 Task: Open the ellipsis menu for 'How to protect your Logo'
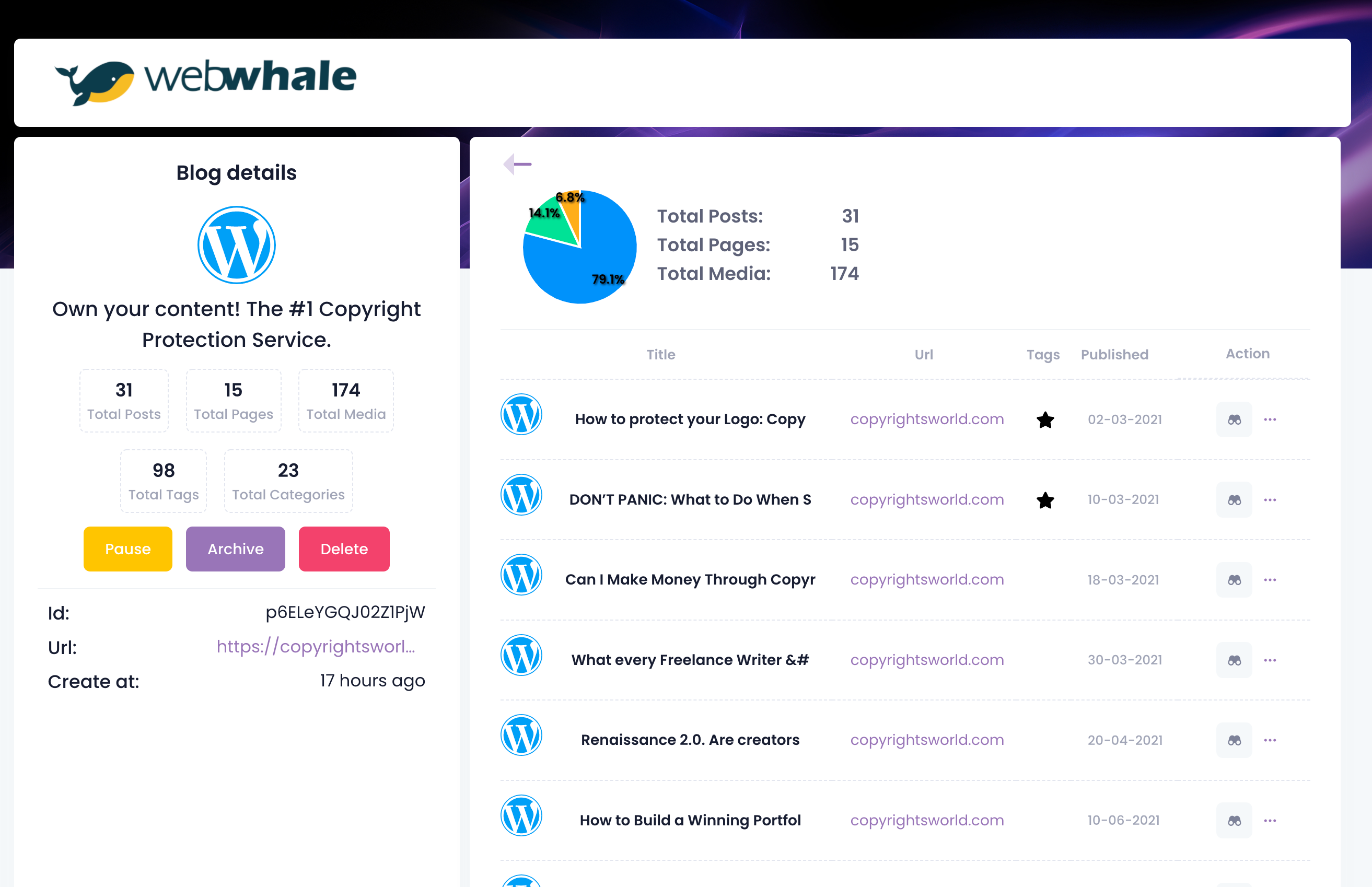1270,419
